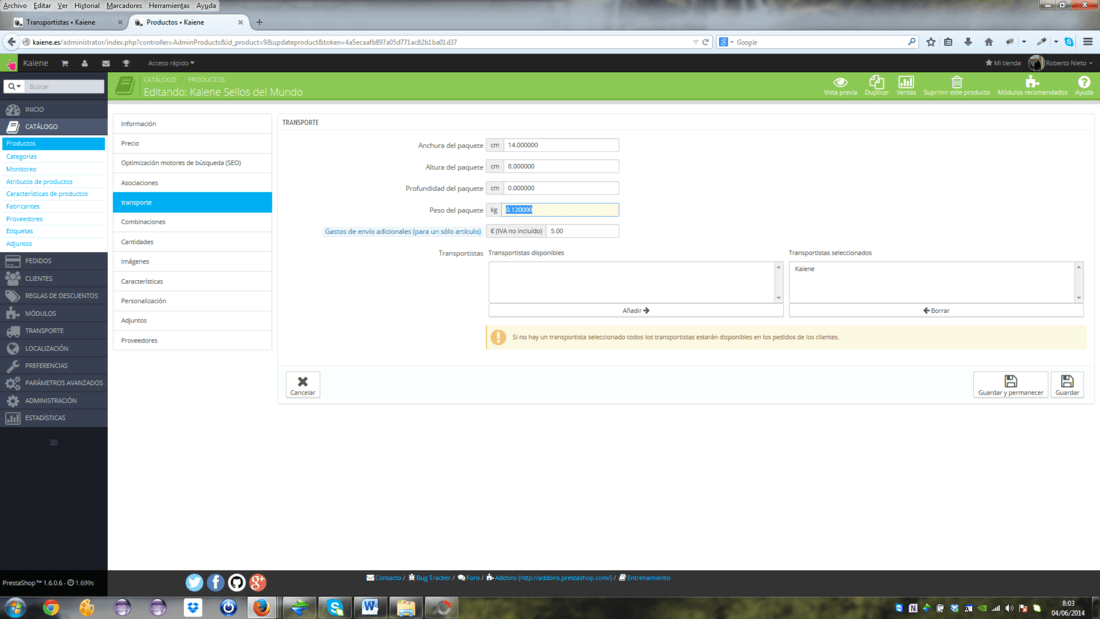Switch to the Transportistas • Kaiene tab
1100x619 pixels.
tap(67, 22)
